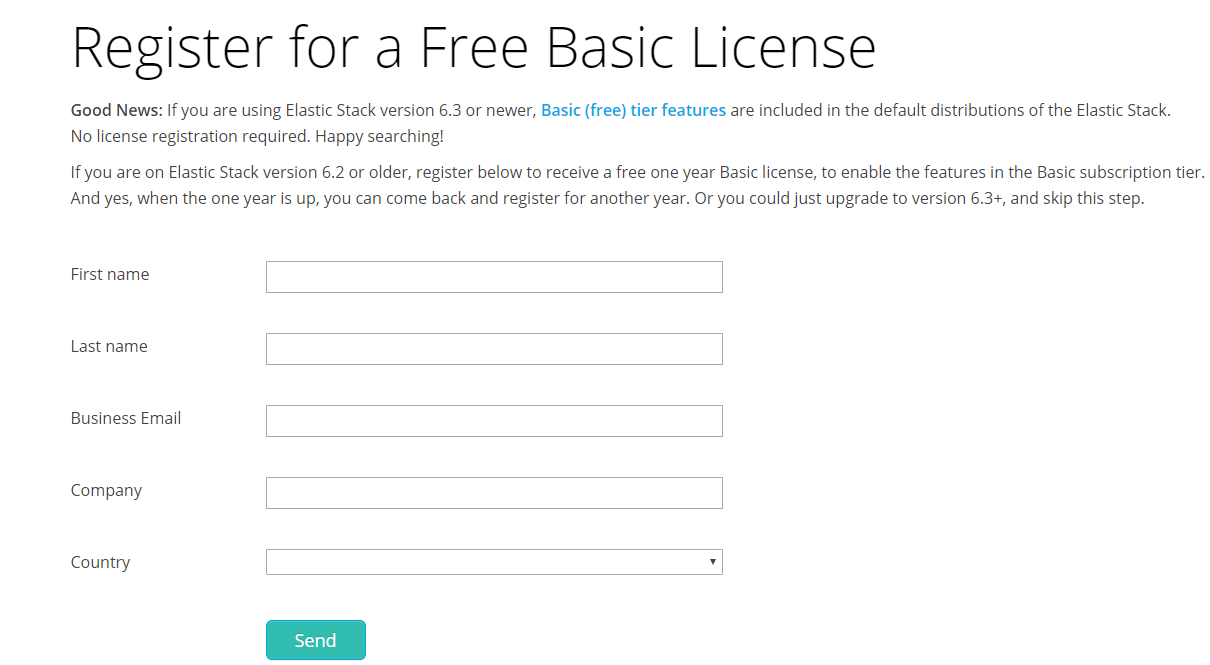Expand the Country selection combo box

point(494,562)
